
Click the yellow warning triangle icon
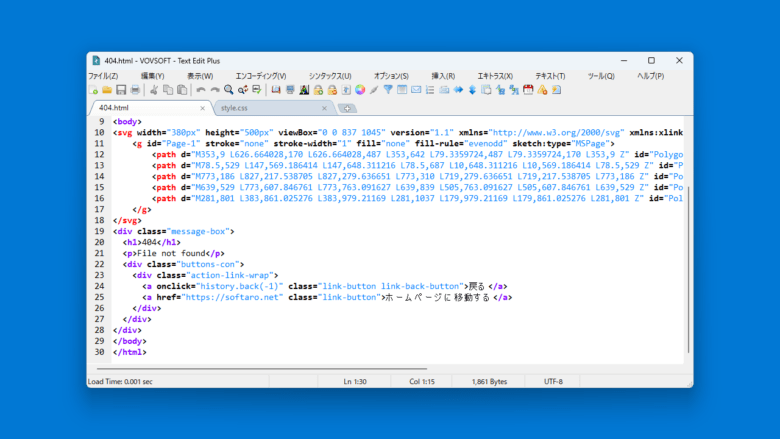(x=542, y=90)
